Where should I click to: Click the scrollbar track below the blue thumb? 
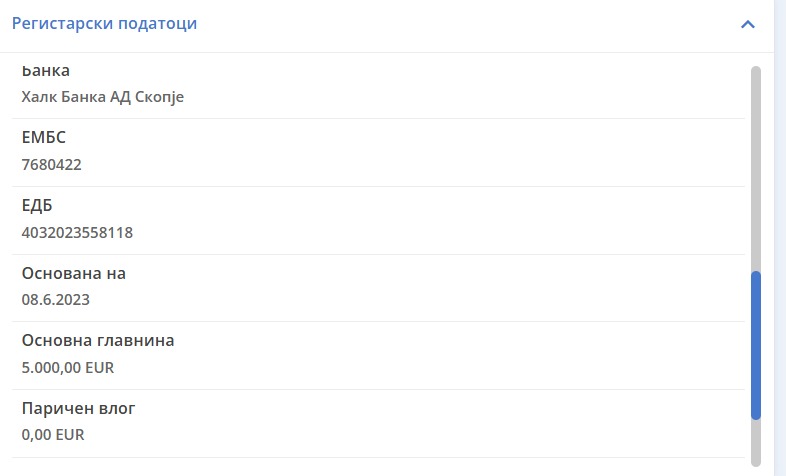[x=756, y=438]
